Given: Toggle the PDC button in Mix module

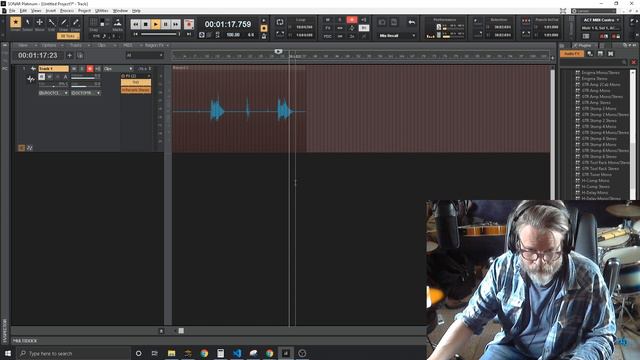Looking at the screenshot, I should (x=328, y=36).
